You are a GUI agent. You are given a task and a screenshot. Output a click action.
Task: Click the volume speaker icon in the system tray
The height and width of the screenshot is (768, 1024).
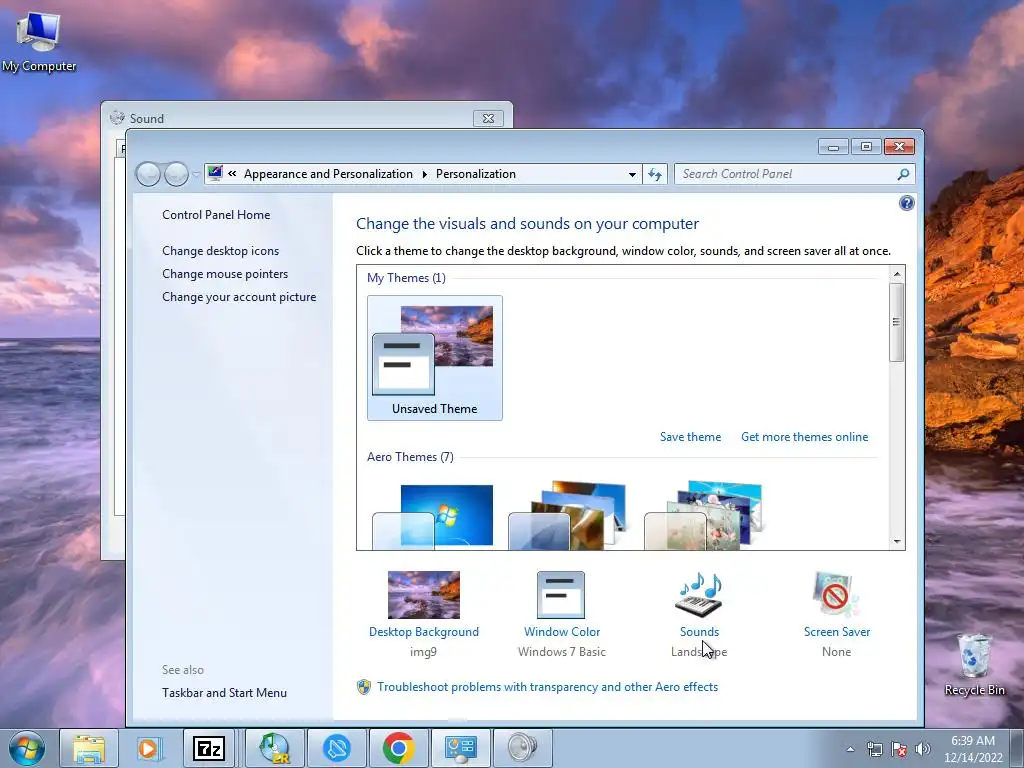(x=922, y=749)
